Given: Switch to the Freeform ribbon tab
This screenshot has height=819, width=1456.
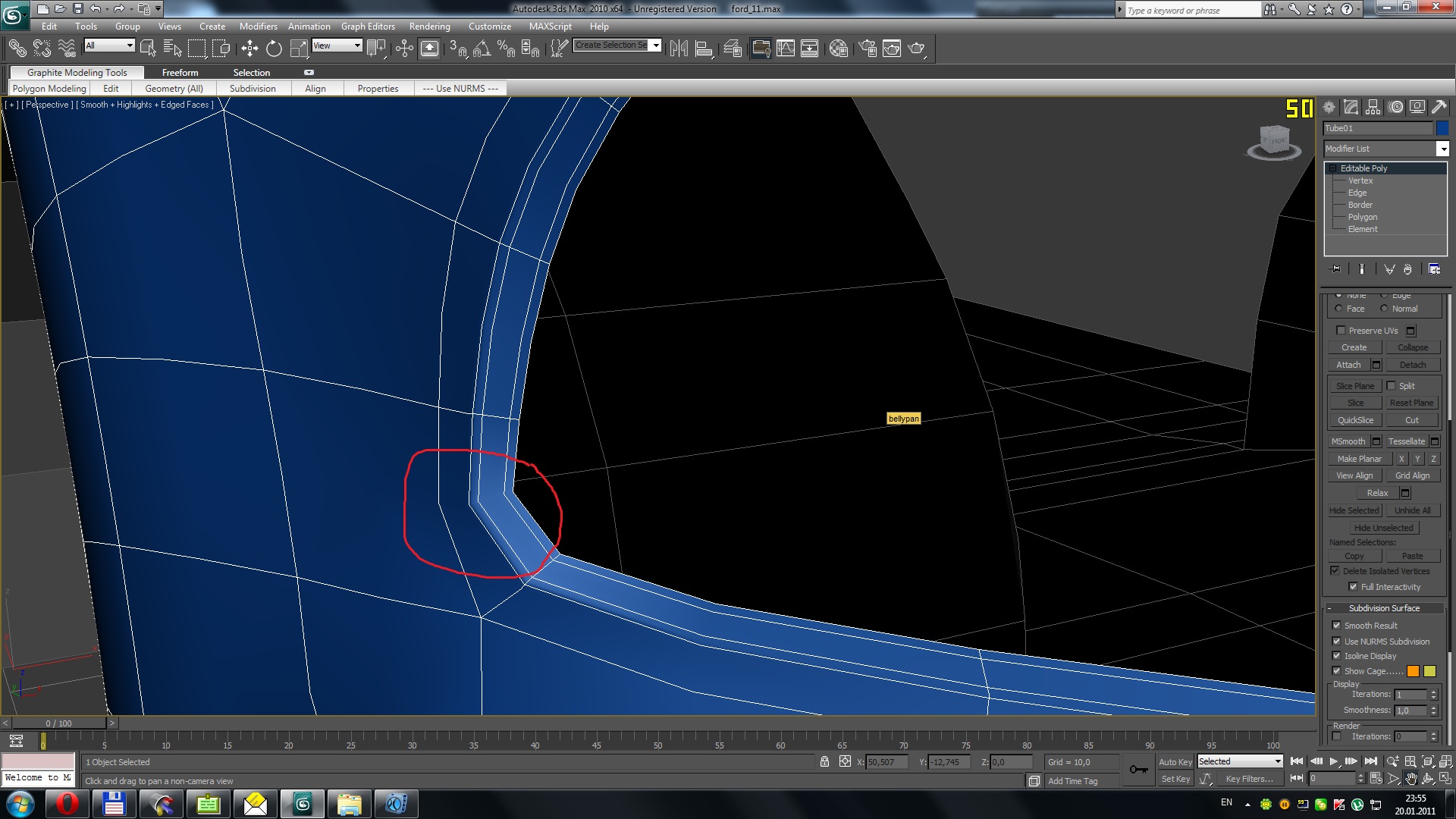Looking at the screenshot, I should (180, 73).
